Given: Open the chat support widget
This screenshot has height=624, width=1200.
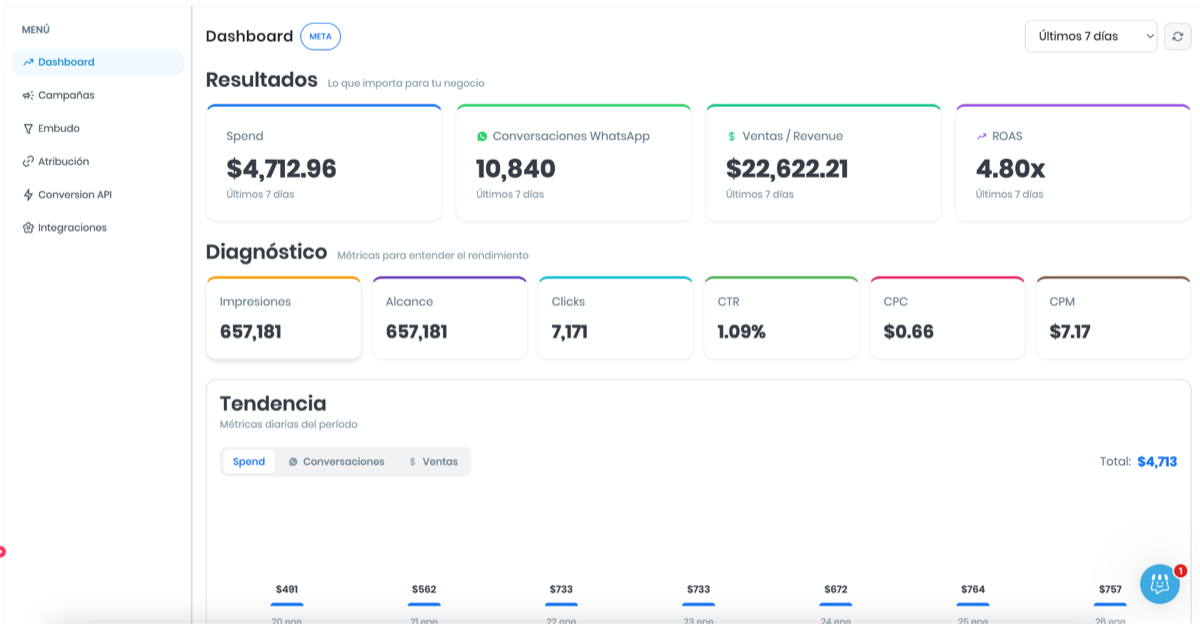Looking at the screenshot, I should [x=1160, y=584].
